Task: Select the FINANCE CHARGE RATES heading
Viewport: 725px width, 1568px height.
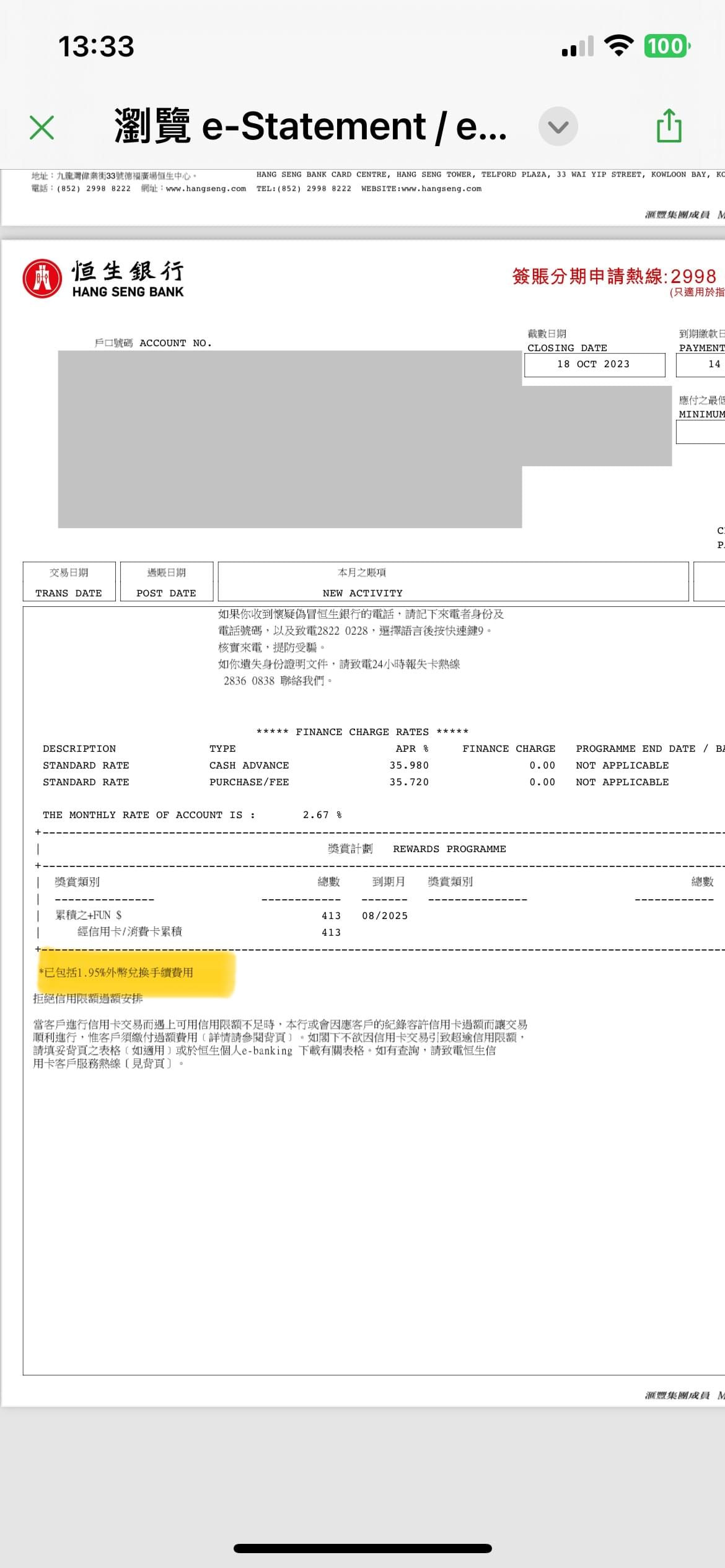Action: (362, 732)
